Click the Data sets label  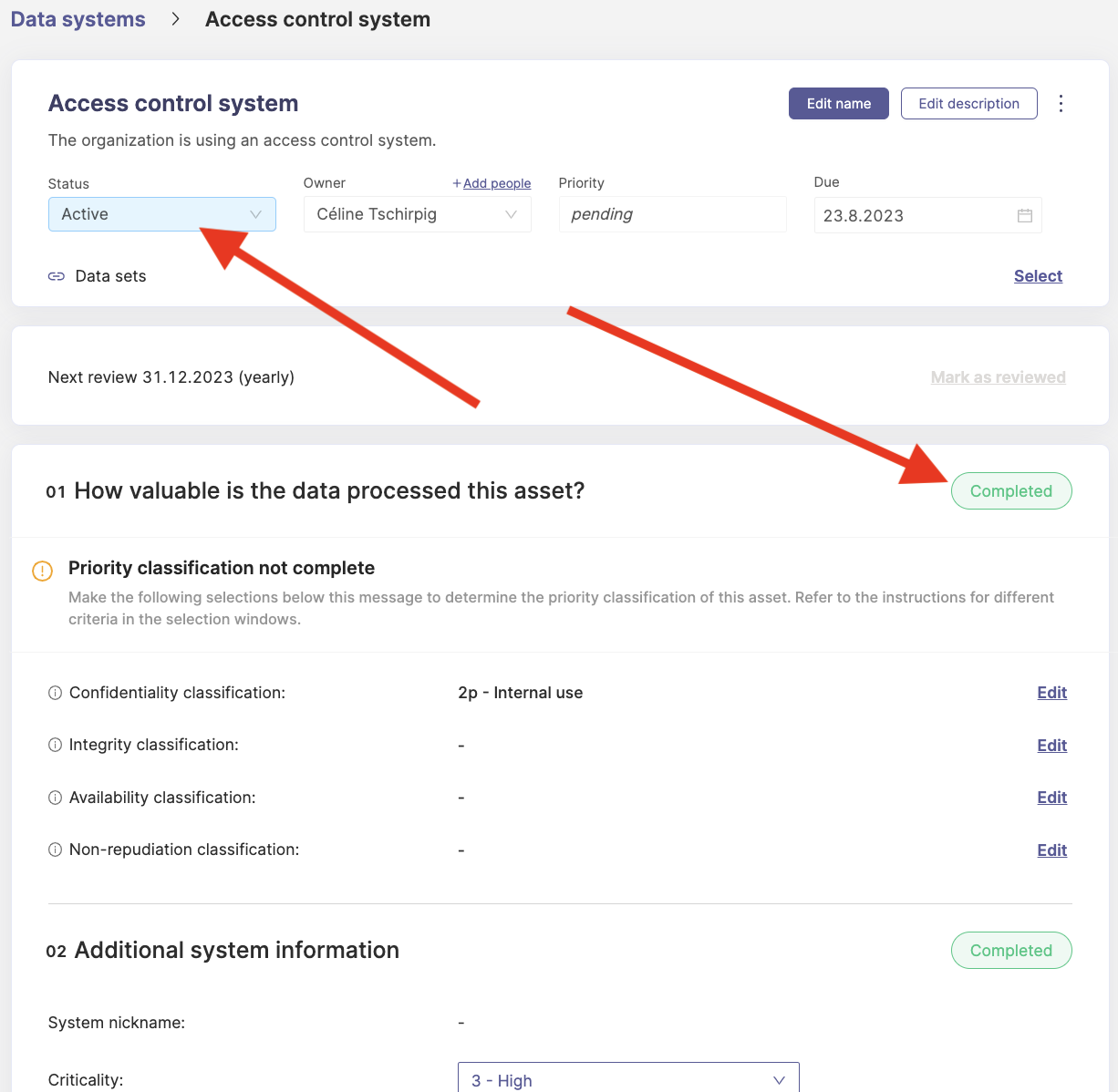110,276
